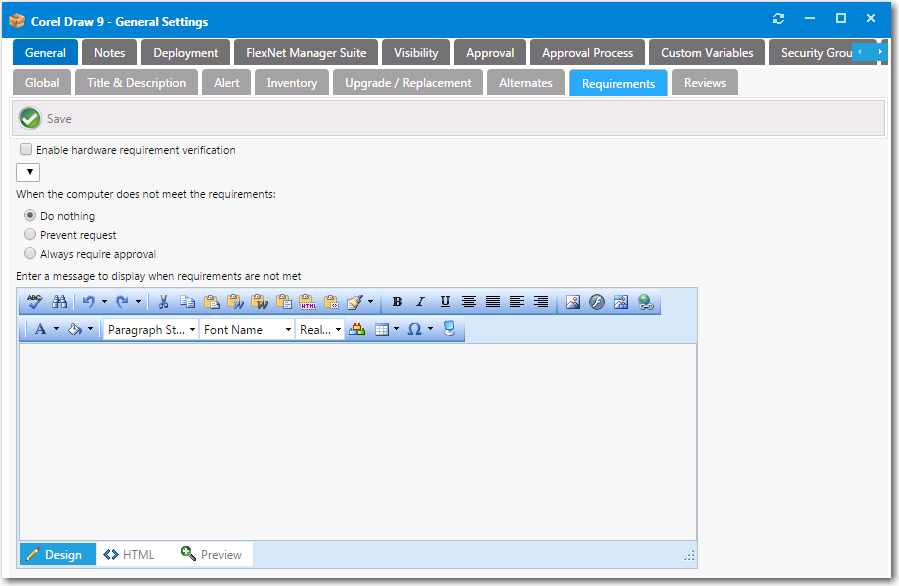Apply bold formatting to the message text
The width and height of the screenshot is (899, 586).
coord(396,302)
